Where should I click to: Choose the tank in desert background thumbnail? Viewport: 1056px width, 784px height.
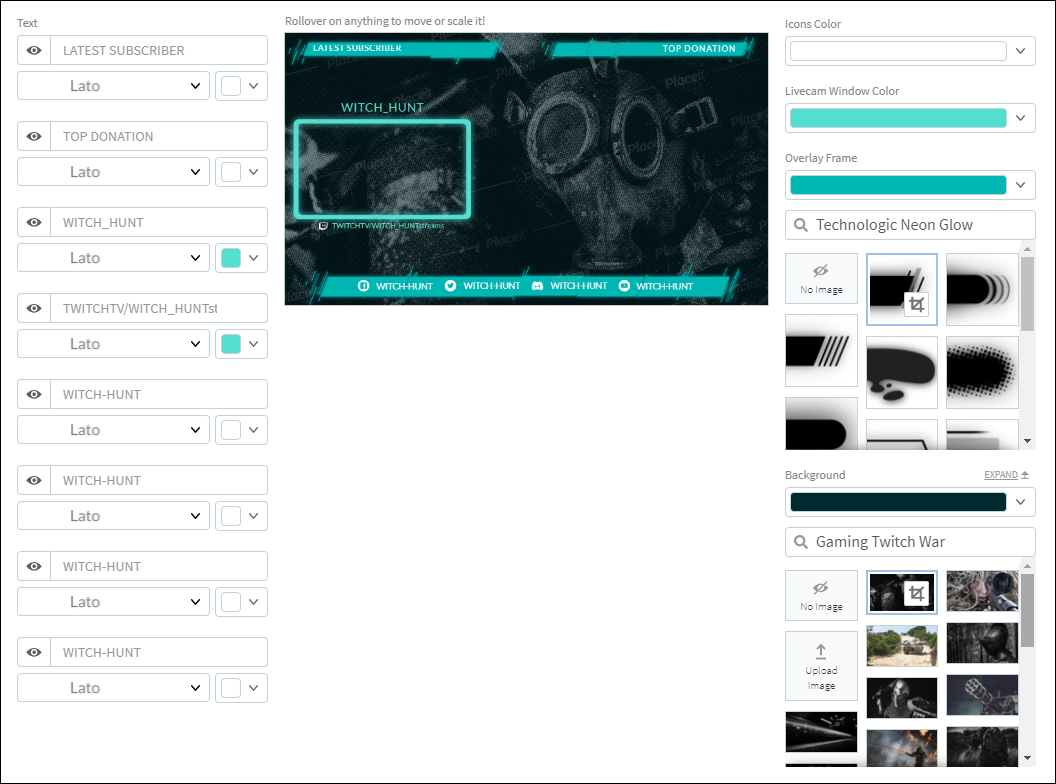pyautogui.click(x=902, y=646)
